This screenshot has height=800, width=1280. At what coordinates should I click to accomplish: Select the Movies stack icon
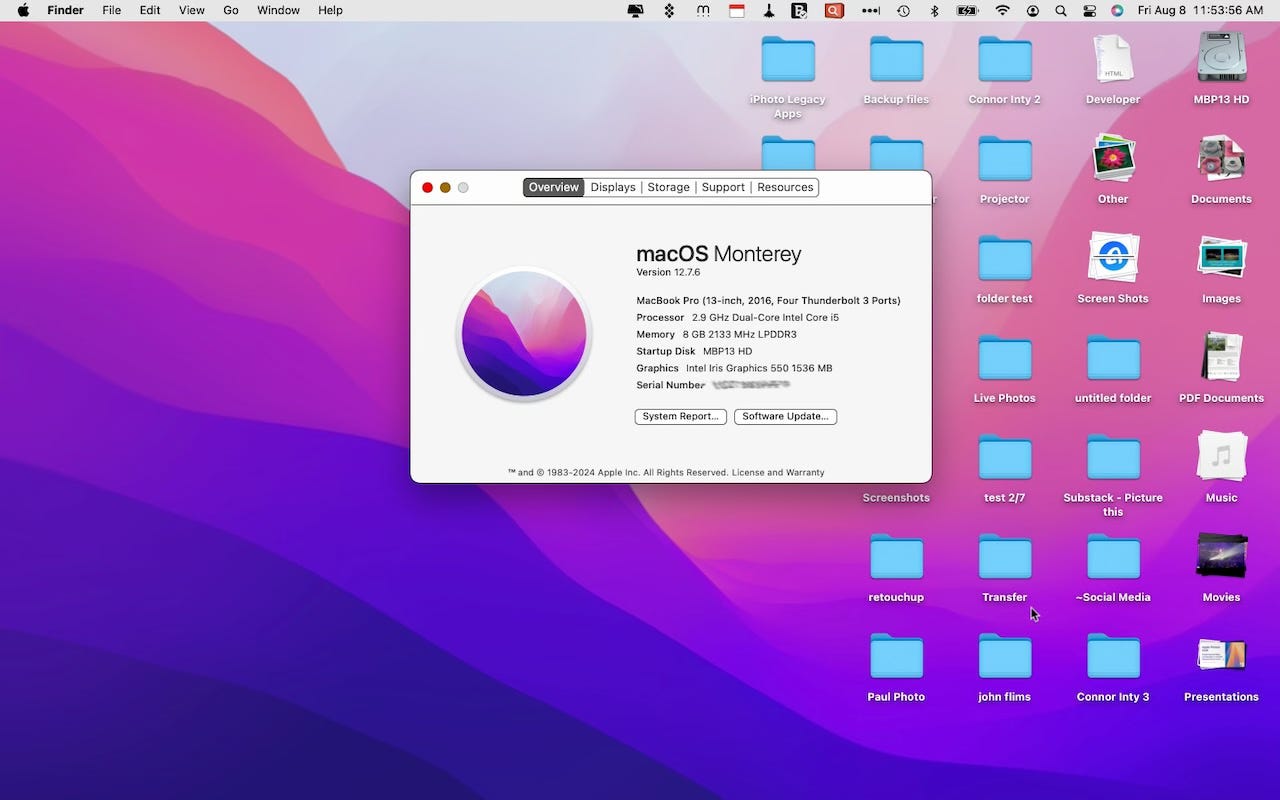1222,556
